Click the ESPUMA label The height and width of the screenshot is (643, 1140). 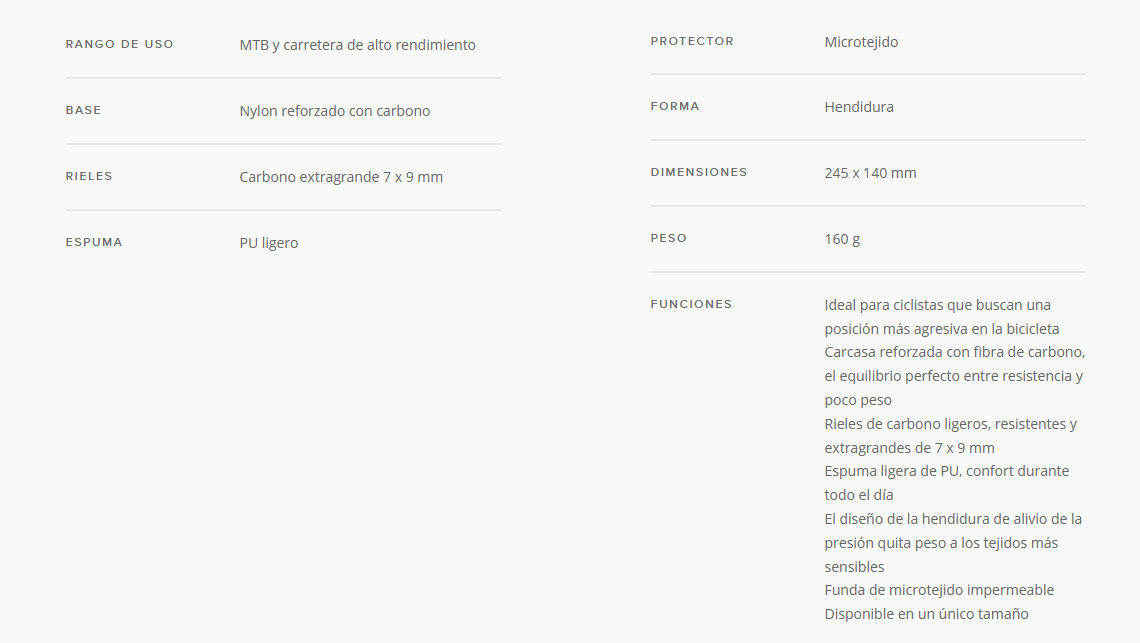94,242
